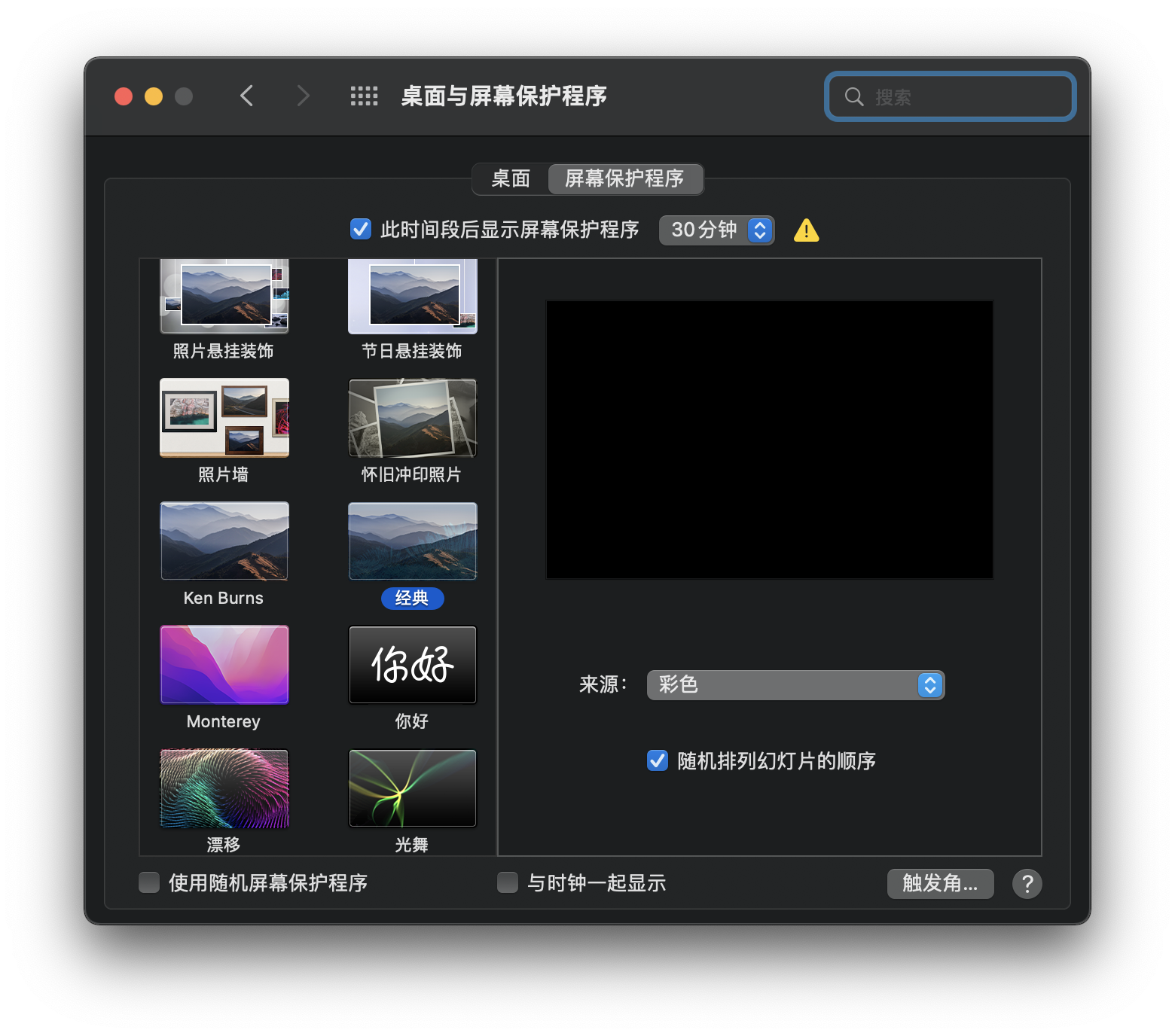
Task: Select the 你好 screen saver thumbnail
Action: 412,665
